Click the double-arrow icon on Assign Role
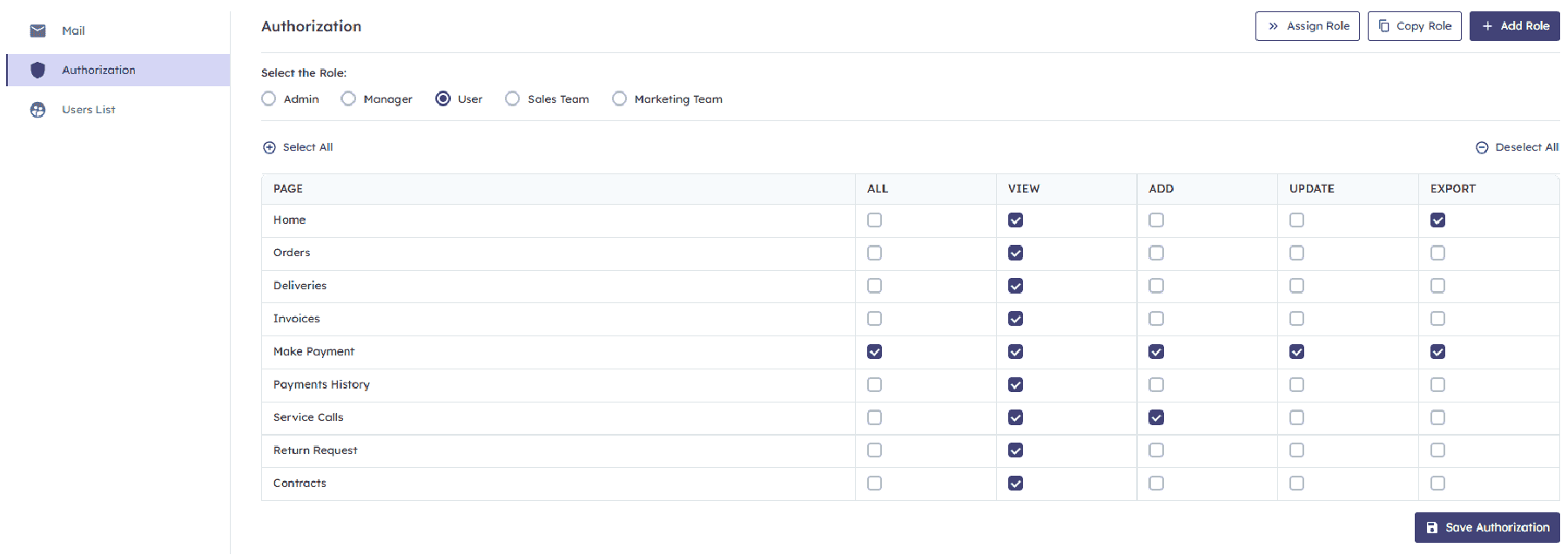 click(x=1273, y=26)
